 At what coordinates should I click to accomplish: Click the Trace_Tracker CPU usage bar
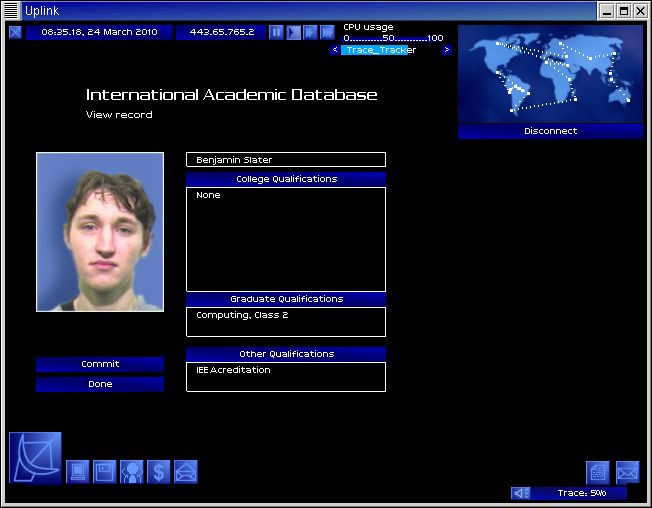click(x=391, y=50)
